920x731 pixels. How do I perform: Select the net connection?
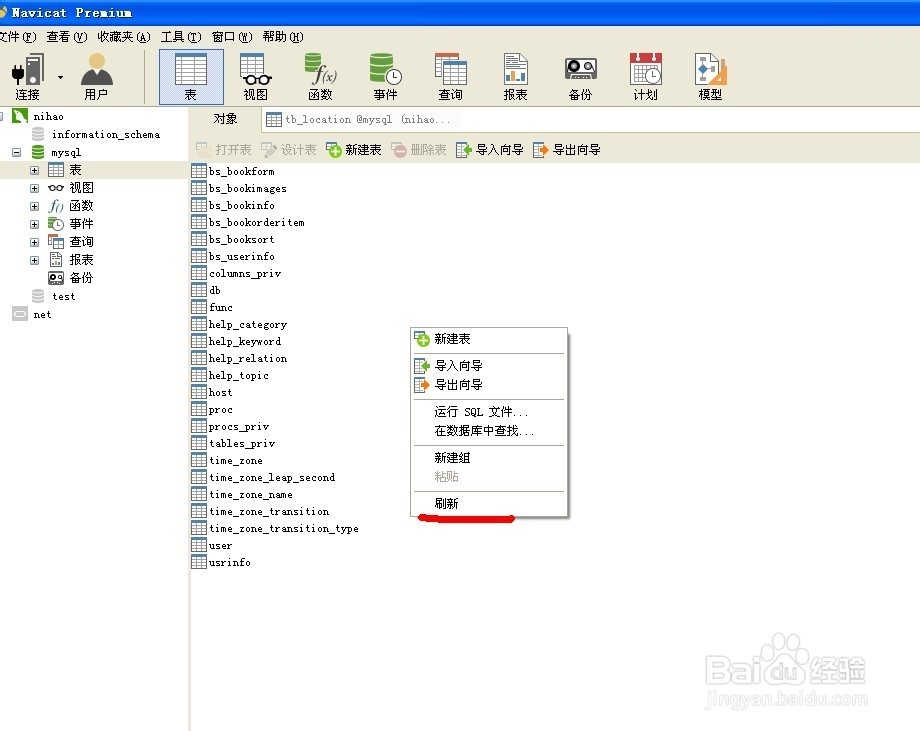(x=42, y=314)
